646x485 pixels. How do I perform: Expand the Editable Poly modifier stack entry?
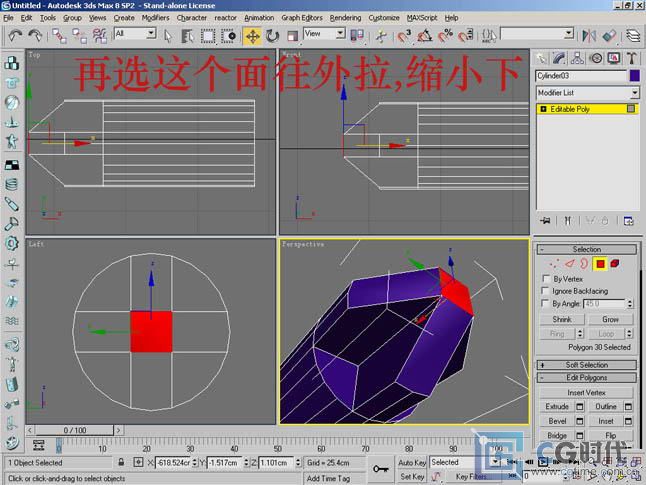pyautogui.click(x=543, y=109)
